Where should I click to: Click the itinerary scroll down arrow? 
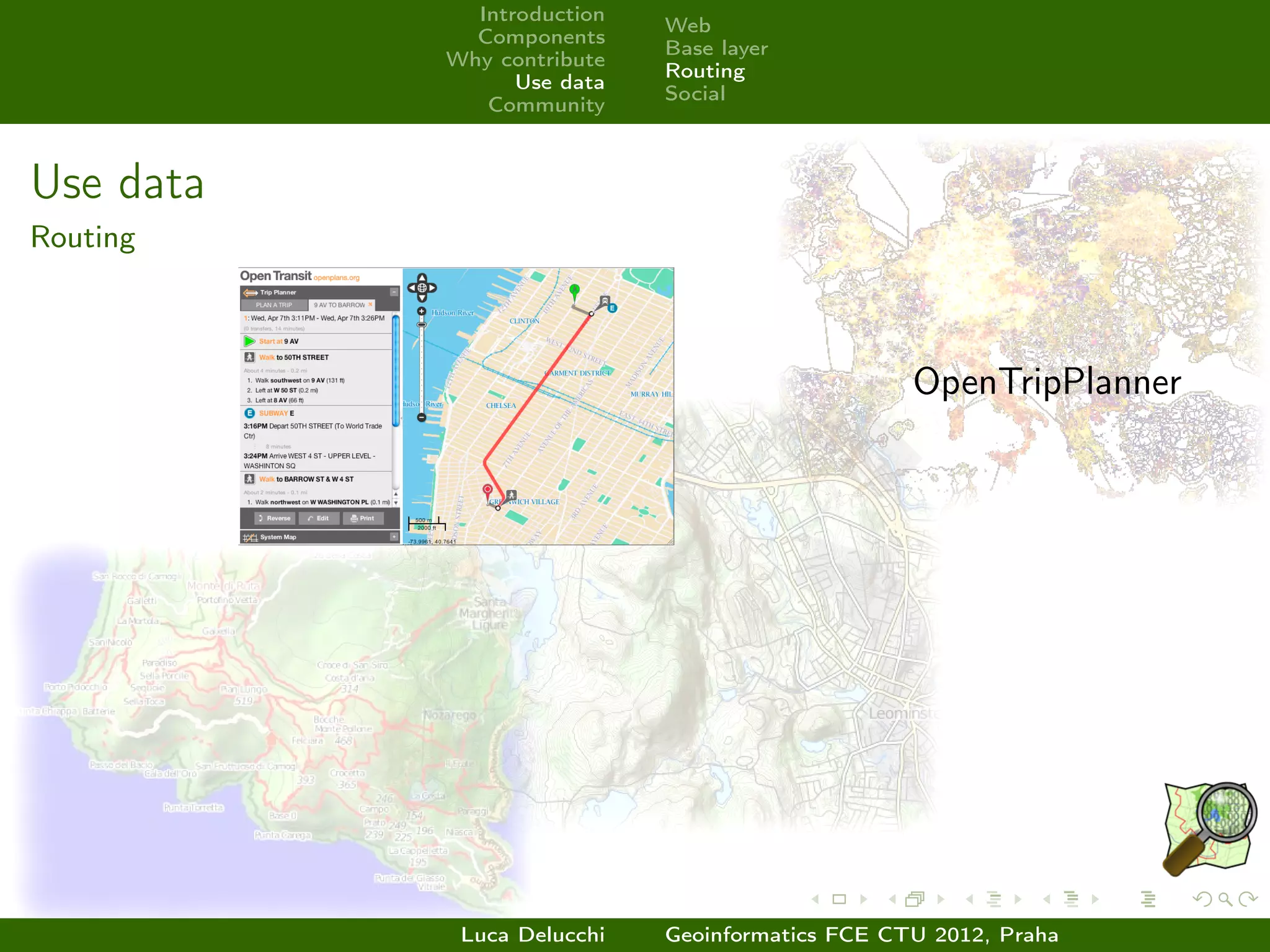pos(396,503)
